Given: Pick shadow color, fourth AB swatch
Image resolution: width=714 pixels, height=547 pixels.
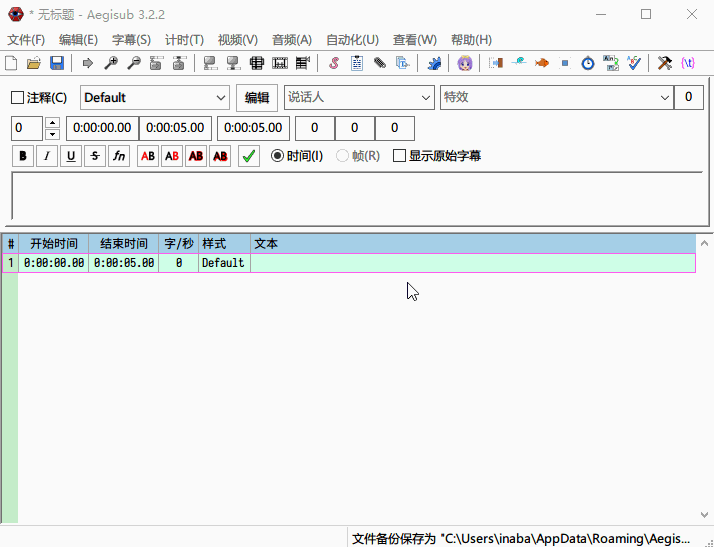Looking at the screenshot, I should click(x=220, y=156).
